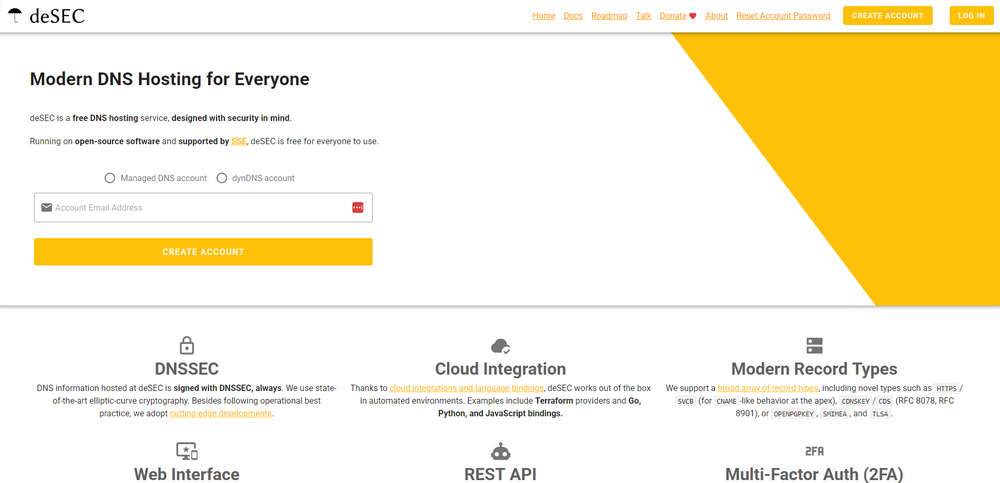Click the TLSA record type tag

pos(880,414)
